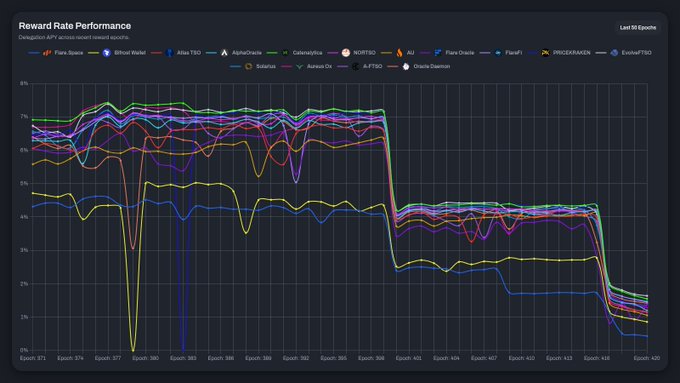Click the Solarius logo icon
This screenshot has width=680, height=383.
point(248,66)
